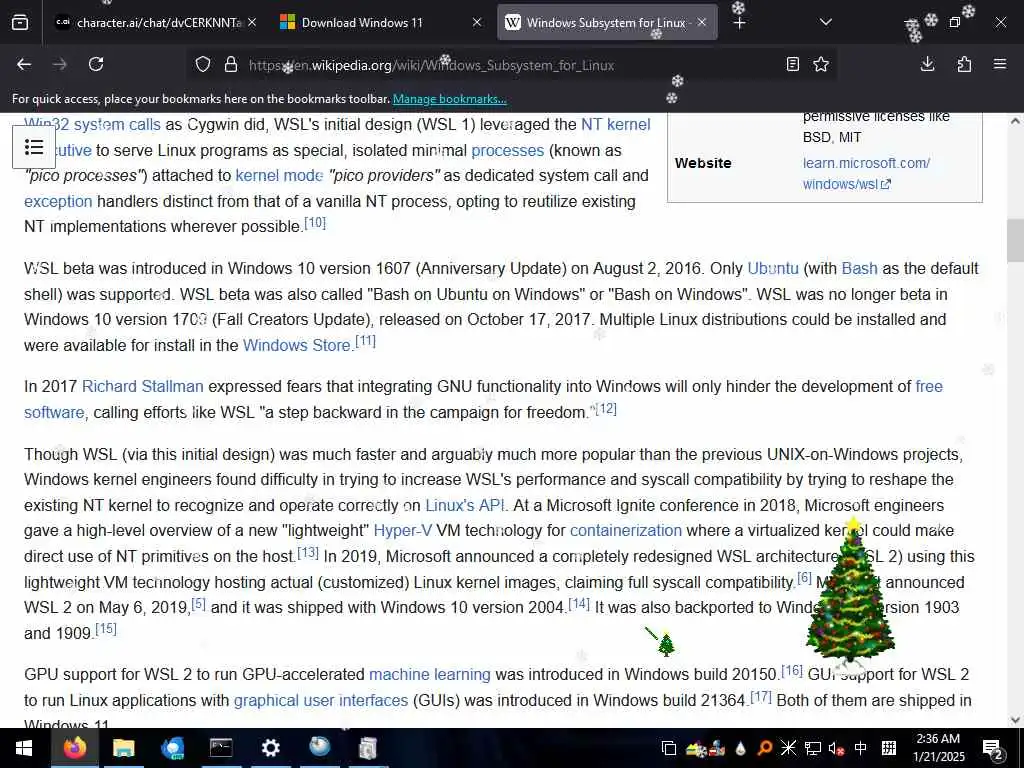Jump to citation [12]

click(x=606, y=409)
